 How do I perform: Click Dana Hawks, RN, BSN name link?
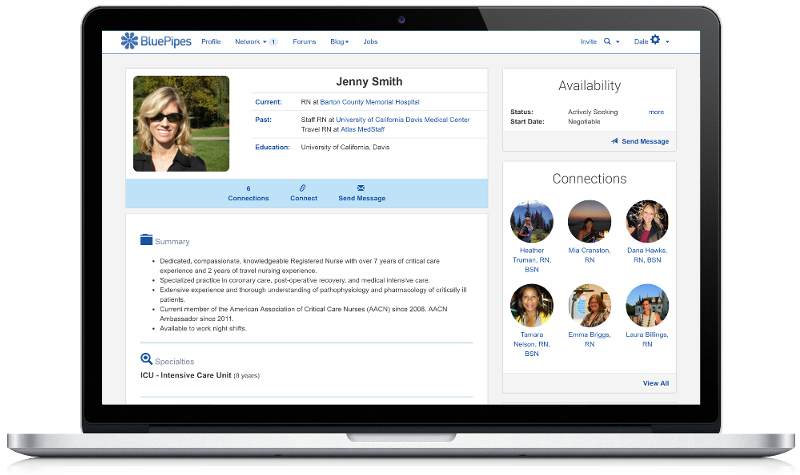pos(647,255)
